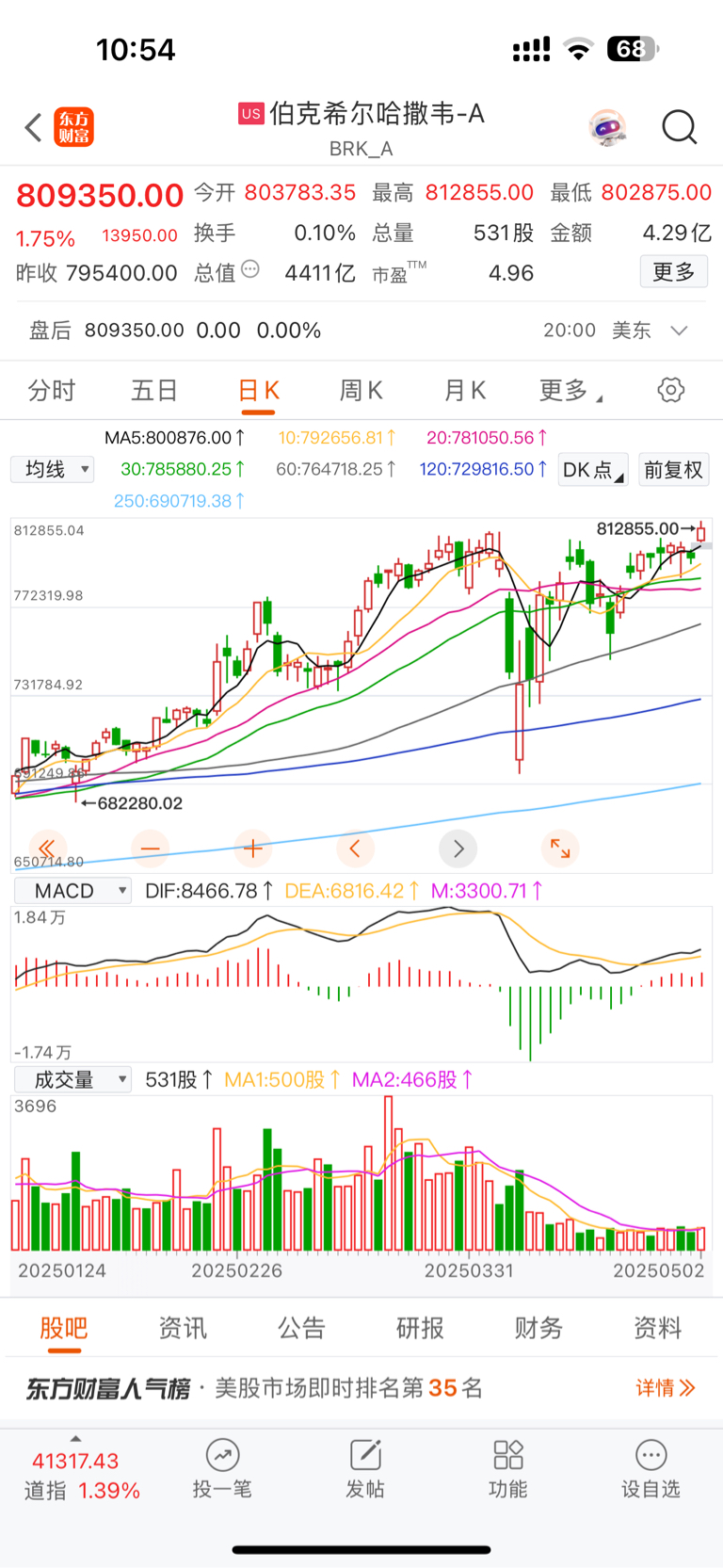Tap the MA1:500股 volume label
This screenshot has width=723, height=1568.
[282, 1079]
